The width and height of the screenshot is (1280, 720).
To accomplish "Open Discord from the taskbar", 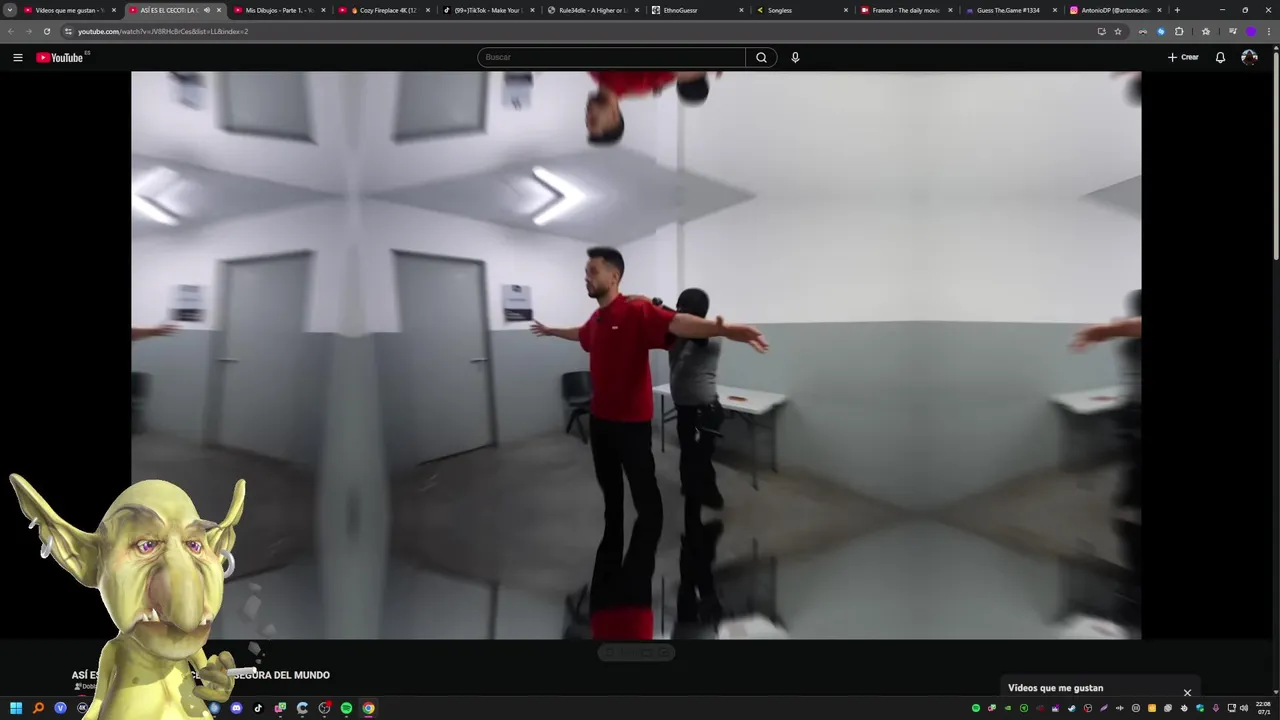I will tap(236, 708).
